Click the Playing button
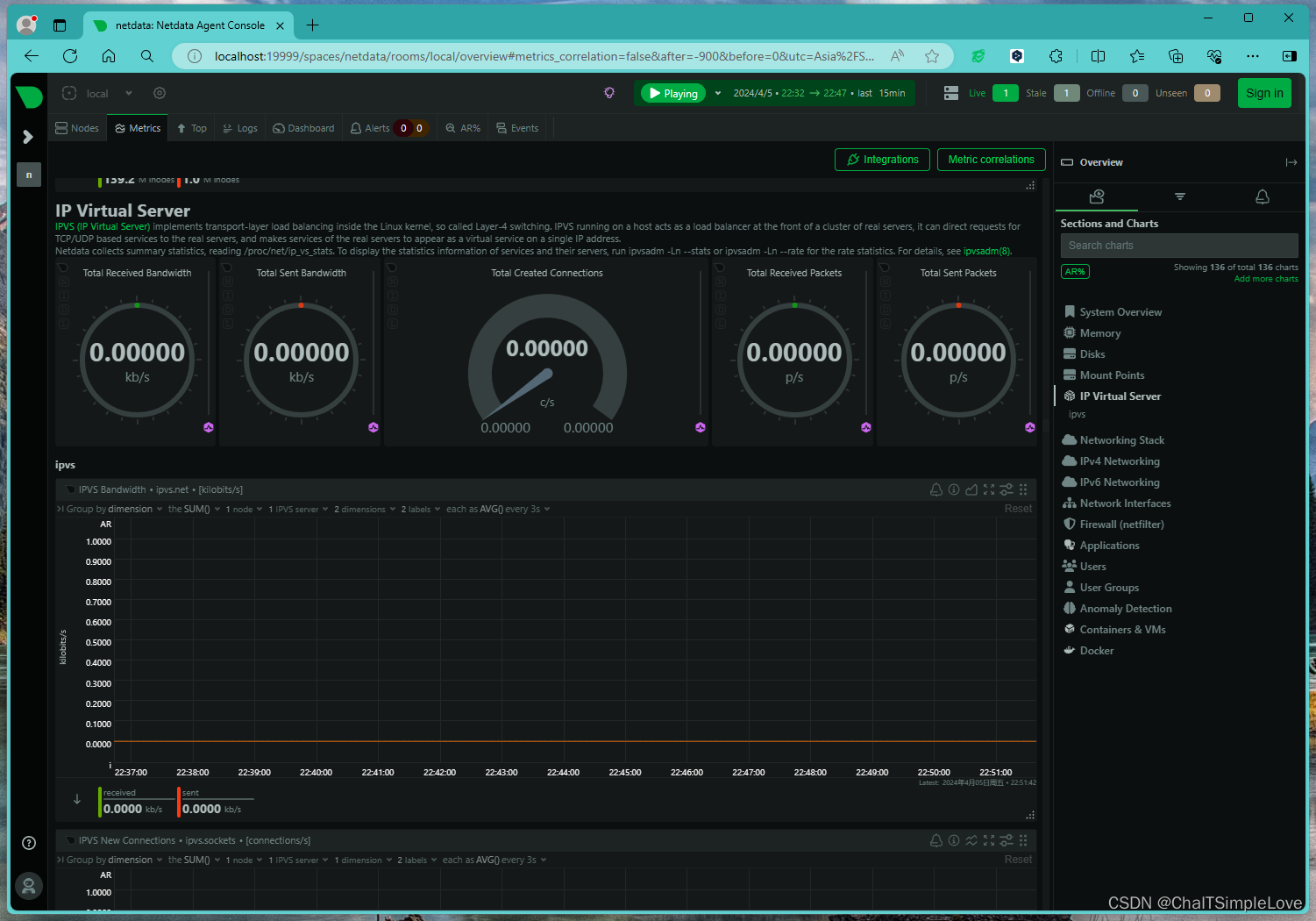The width and height of the screenshot is (1316, 921). tap(673, 93)
